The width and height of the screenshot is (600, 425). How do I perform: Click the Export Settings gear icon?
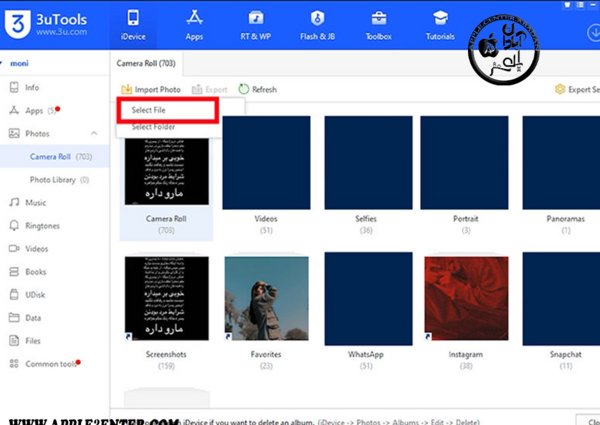tap(560, 90)
